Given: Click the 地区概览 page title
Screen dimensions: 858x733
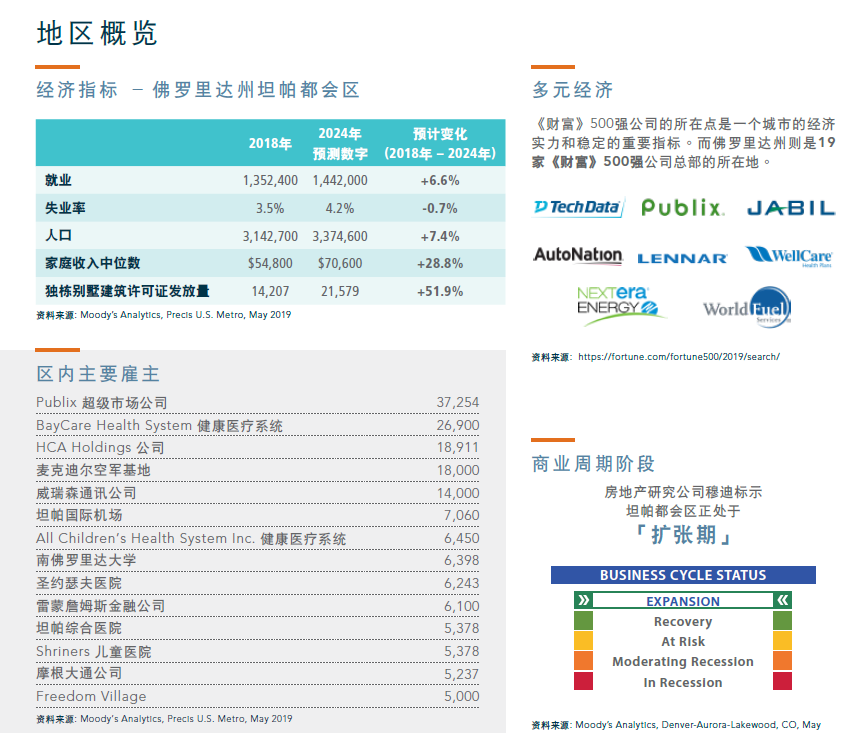Looking at the screenshot, I should click(x=97, y=33).
